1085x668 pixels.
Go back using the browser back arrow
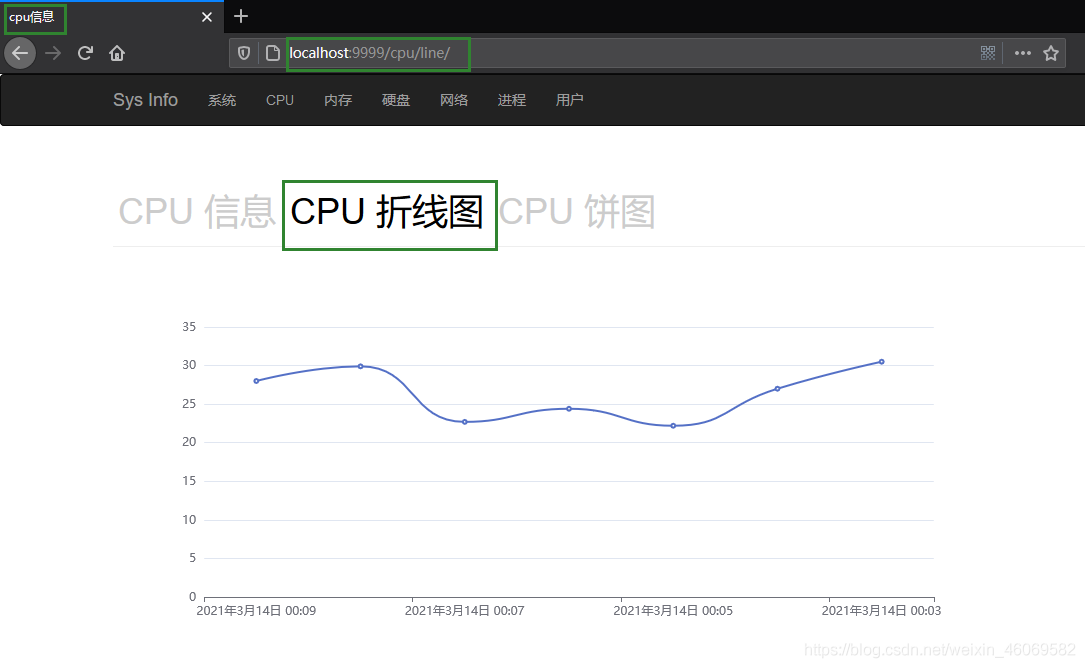point(20,53)
